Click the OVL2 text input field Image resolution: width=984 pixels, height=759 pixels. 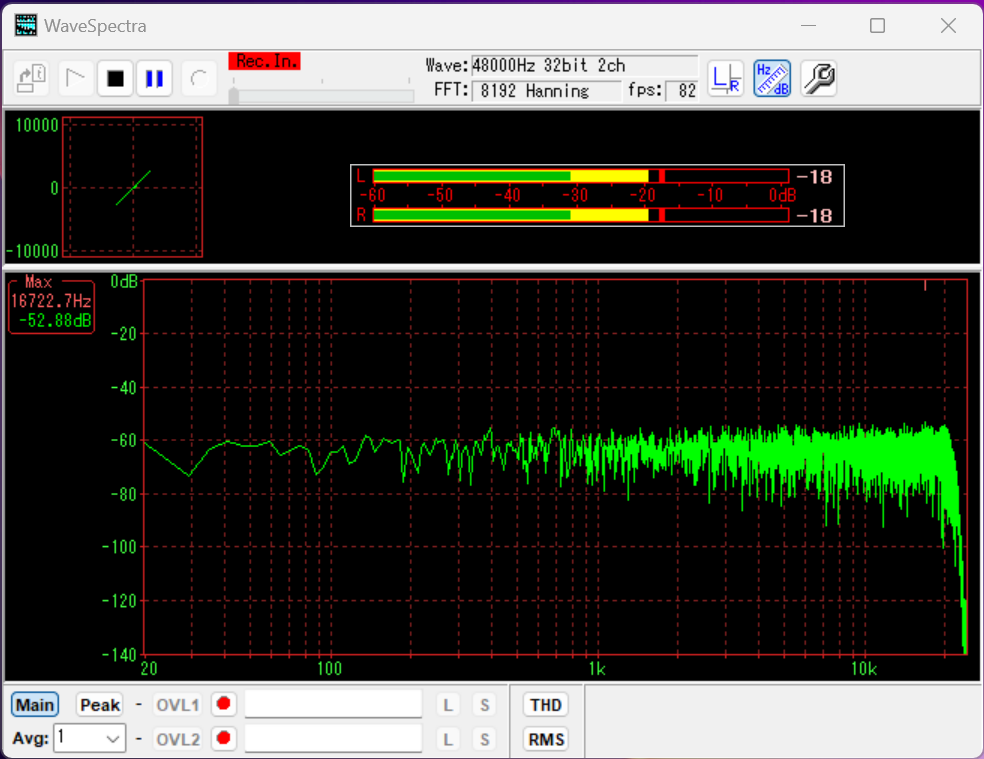point(333,739)
